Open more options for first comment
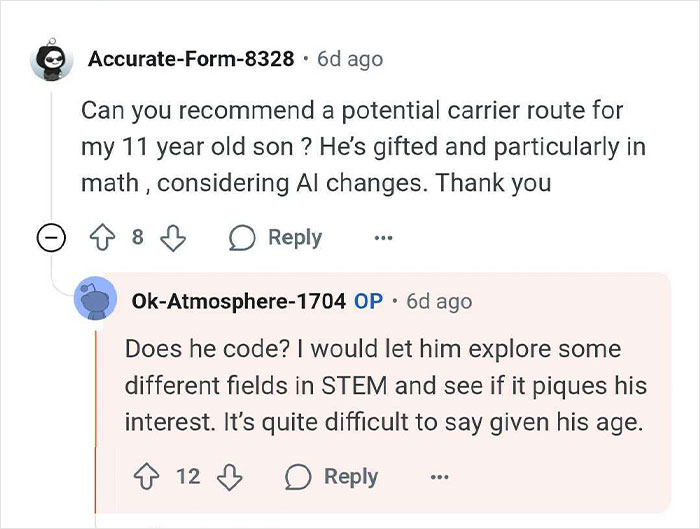Screen dimensions: 700x529 [383, 238]
